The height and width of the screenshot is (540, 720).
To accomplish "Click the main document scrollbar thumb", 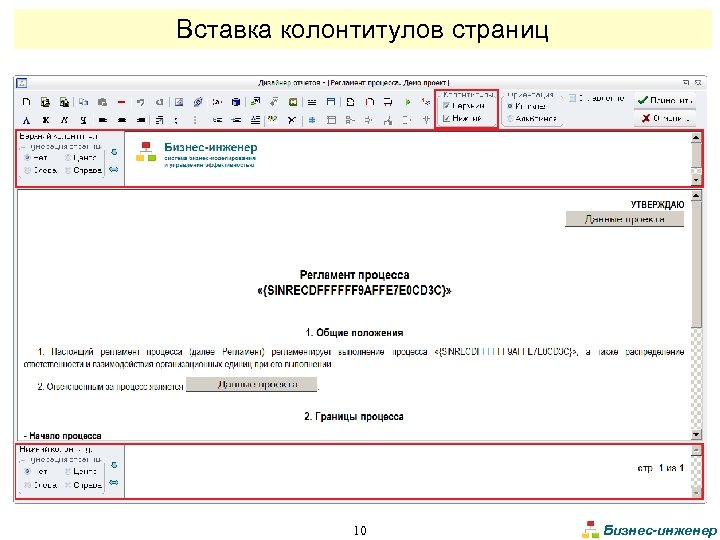I will point(696,264).
